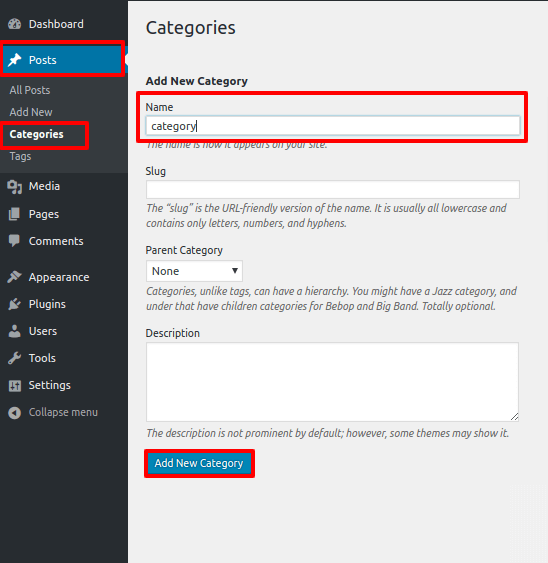Select Categories in Posts submenu
The height and width of the screenshot is (563, 548).
(36, 134)
